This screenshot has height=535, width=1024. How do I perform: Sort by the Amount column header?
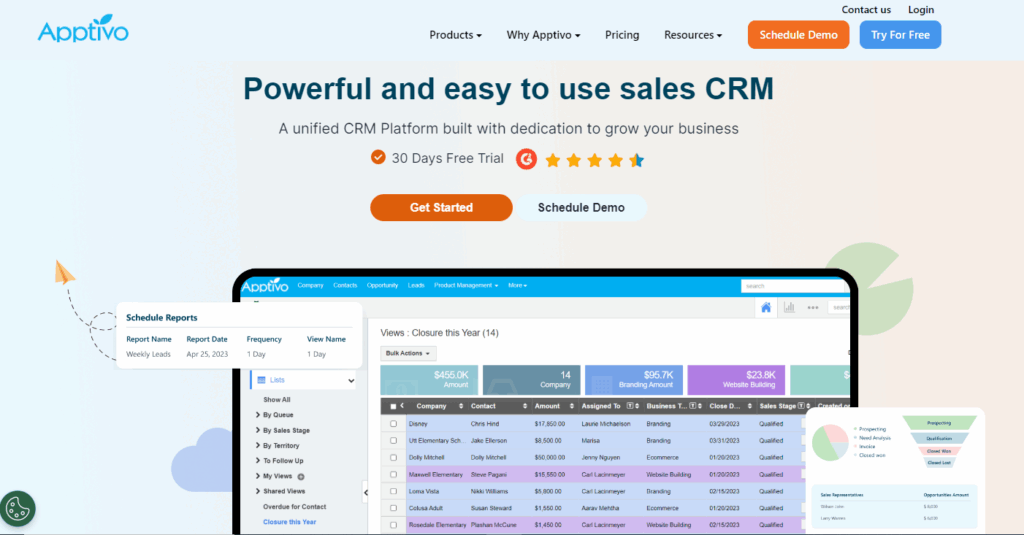pyautogui.click(x=554, y=406)
